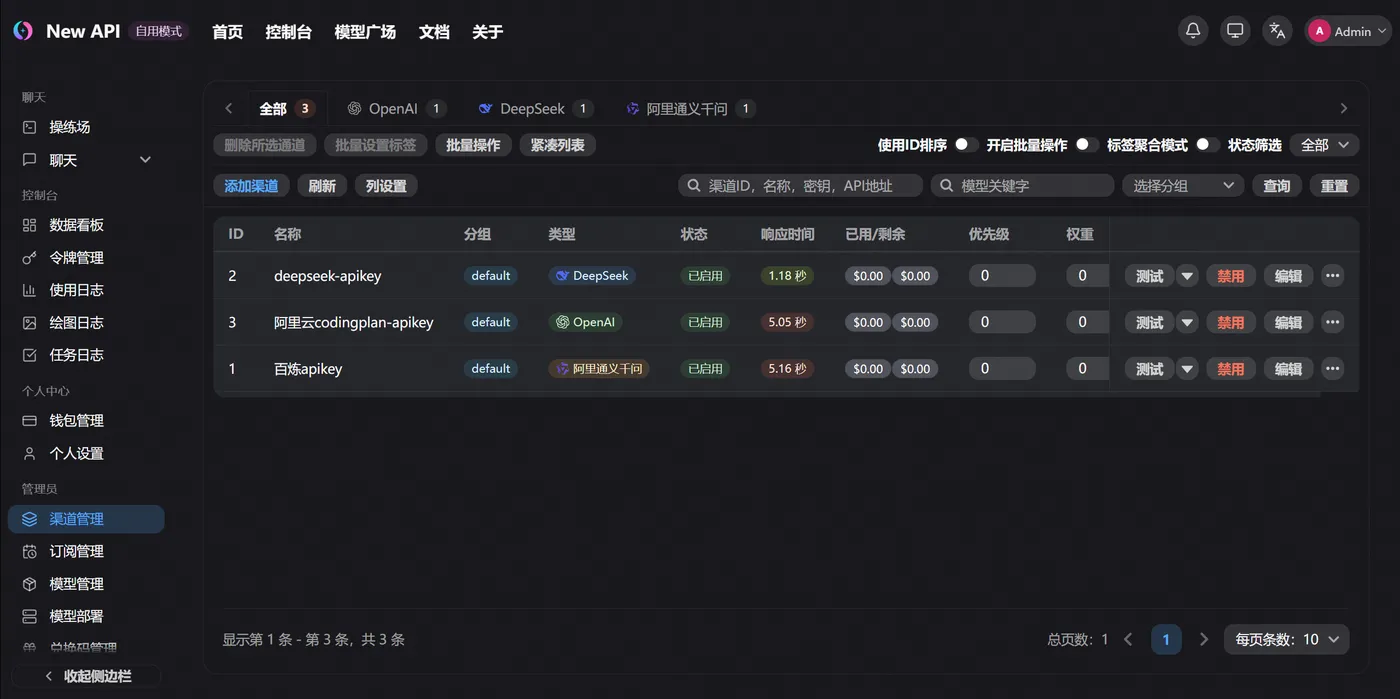Toggle the theme via monitor icon
The width and height of the screenshot is (1400, 699).
(x=1235, y=31)
